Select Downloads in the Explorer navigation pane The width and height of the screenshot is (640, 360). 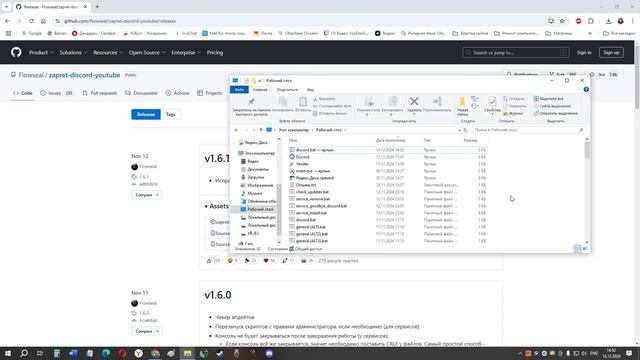click(x=256, y=177)
